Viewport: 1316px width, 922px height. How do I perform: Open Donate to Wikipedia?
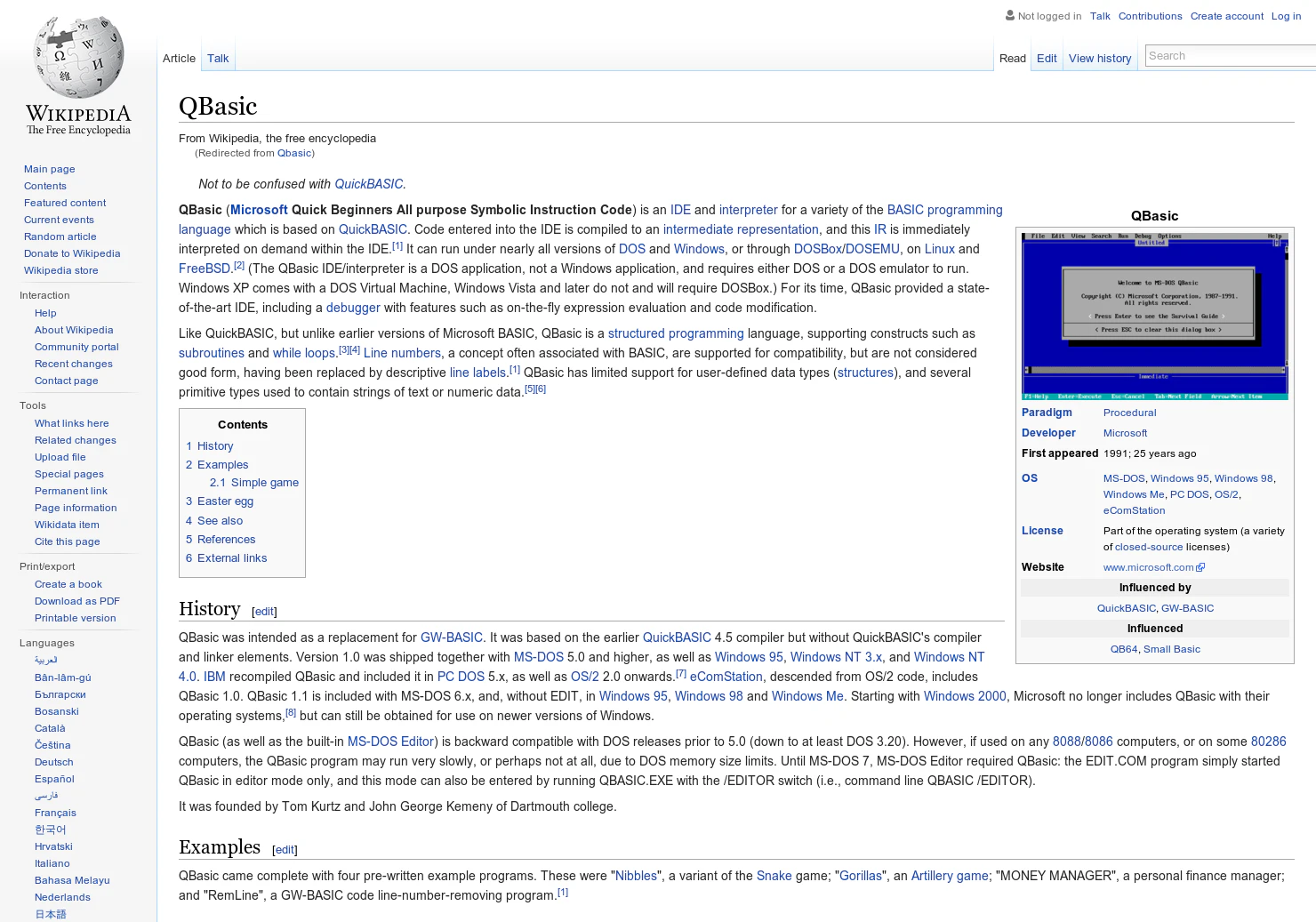(x=72, y=253)
